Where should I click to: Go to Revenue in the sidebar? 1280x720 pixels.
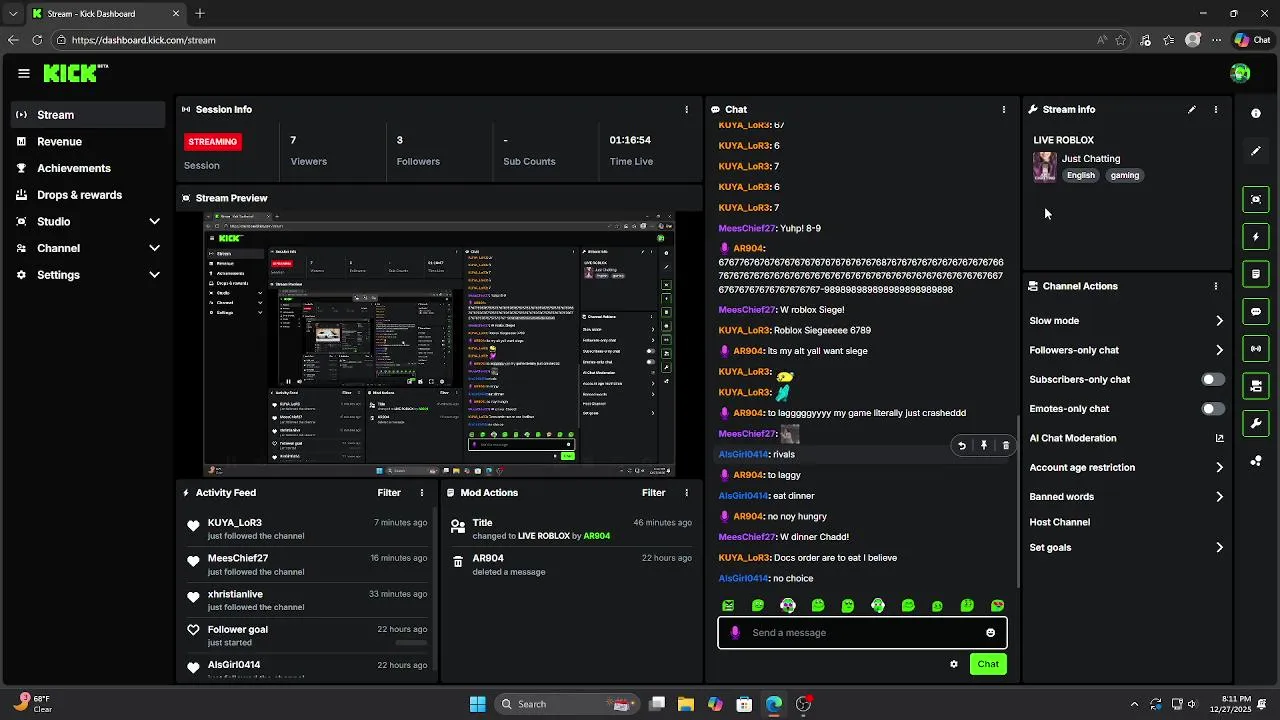point(88,142)
